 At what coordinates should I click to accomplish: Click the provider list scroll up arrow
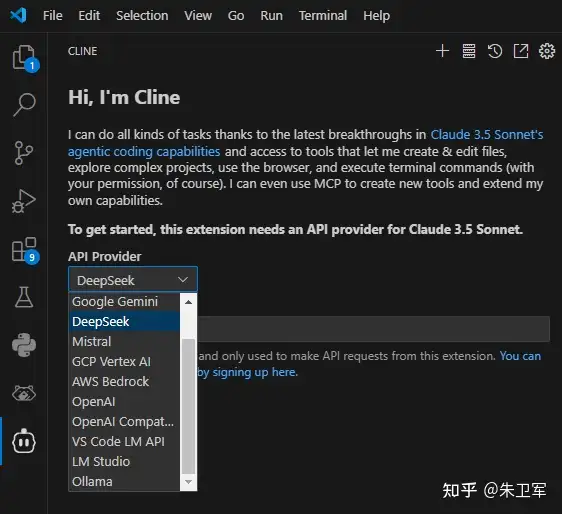[189, 302]
